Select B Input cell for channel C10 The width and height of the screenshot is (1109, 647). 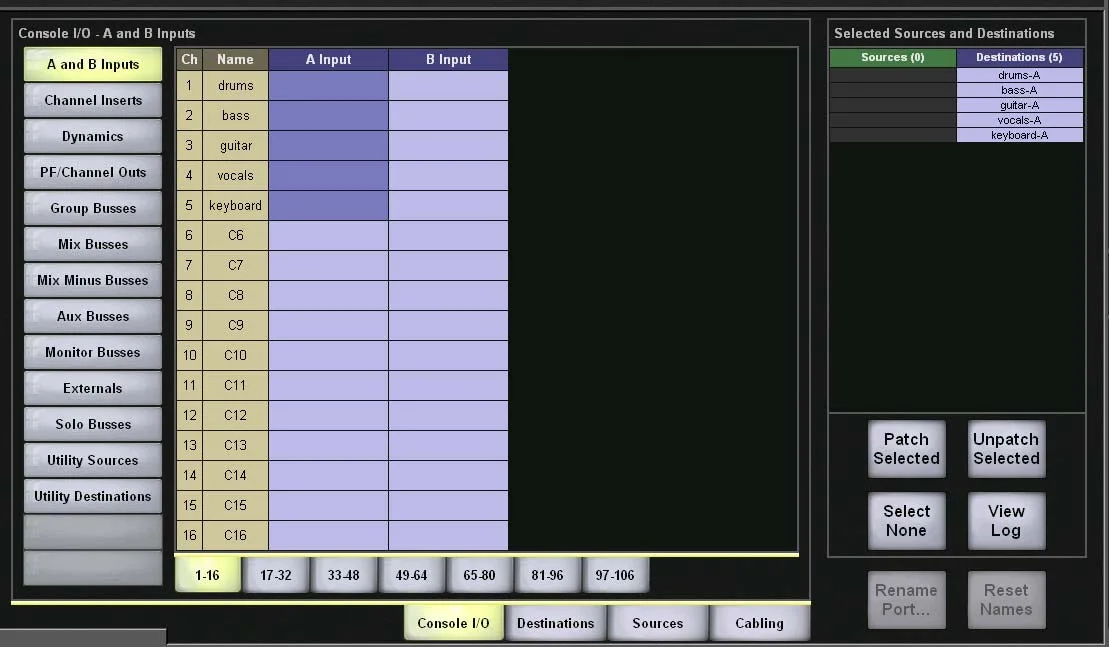pos(448,355)
